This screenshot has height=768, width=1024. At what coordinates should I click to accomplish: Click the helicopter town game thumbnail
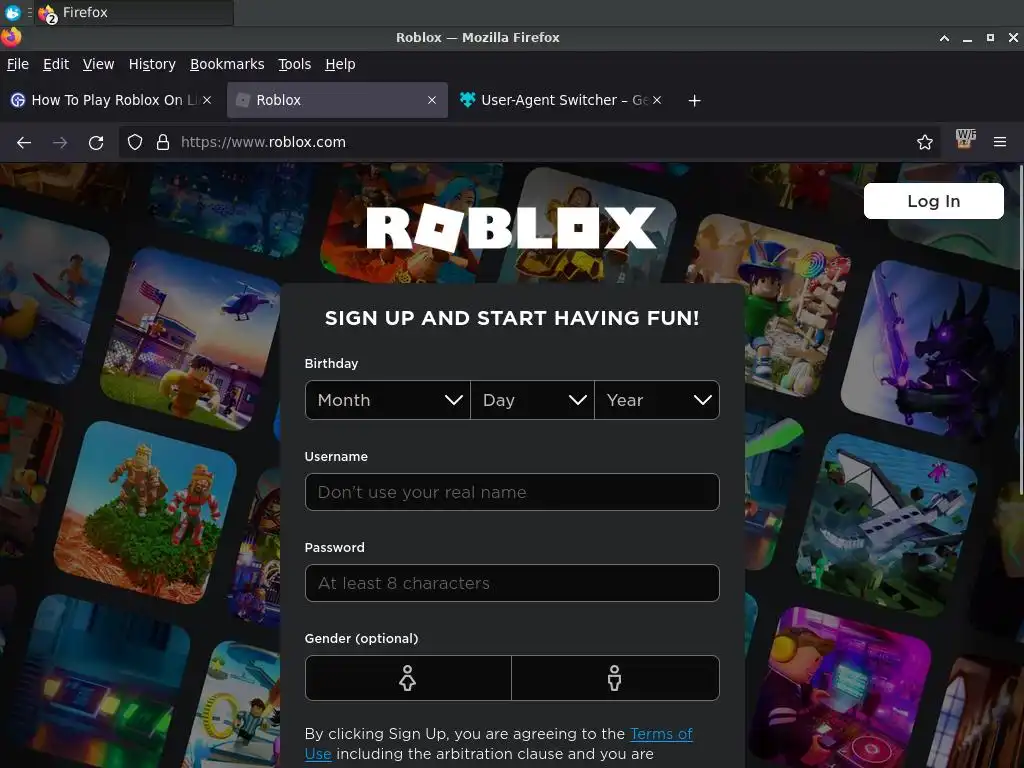coord(191,340)
